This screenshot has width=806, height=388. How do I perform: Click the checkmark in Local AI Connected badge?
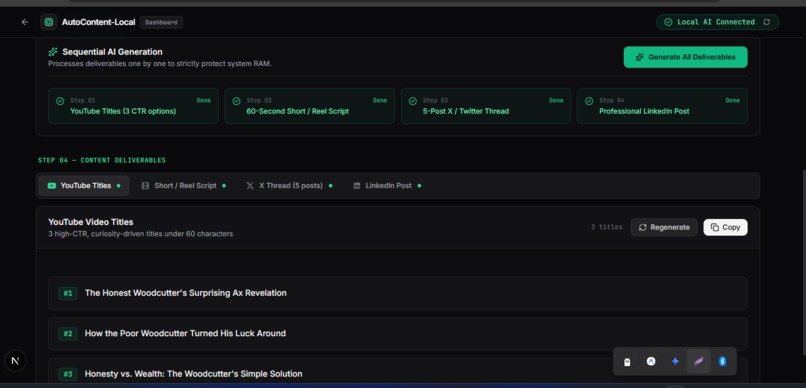pos(668,22)
